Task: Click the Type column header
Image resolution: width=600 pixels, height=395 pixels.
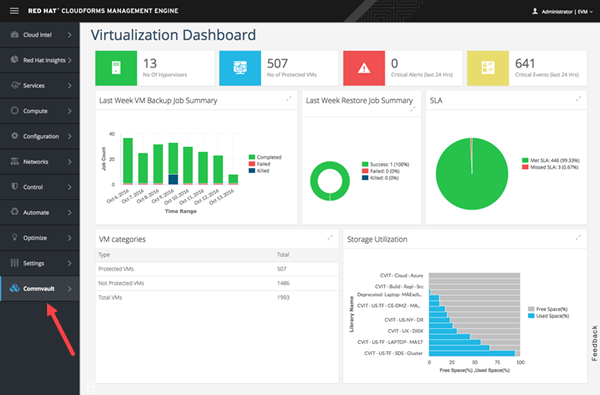Action: point(104,255)
